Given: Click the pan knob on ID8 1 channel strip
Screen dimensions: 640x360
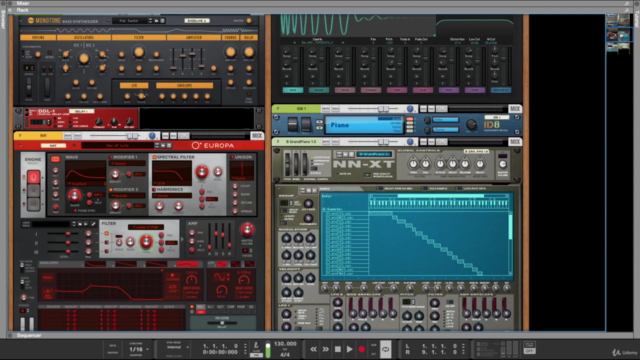Looking at the screenshot, I should tap(410, 109).
